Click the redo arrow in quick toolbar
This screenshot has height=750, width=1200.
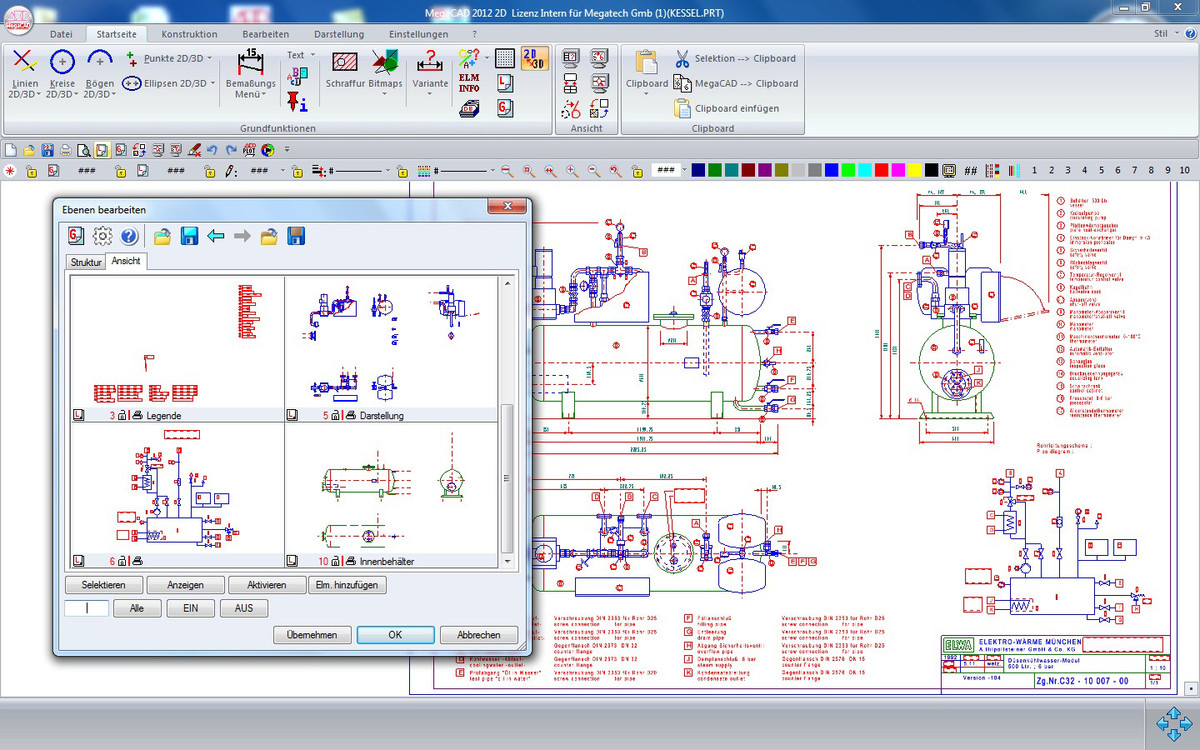231,150
